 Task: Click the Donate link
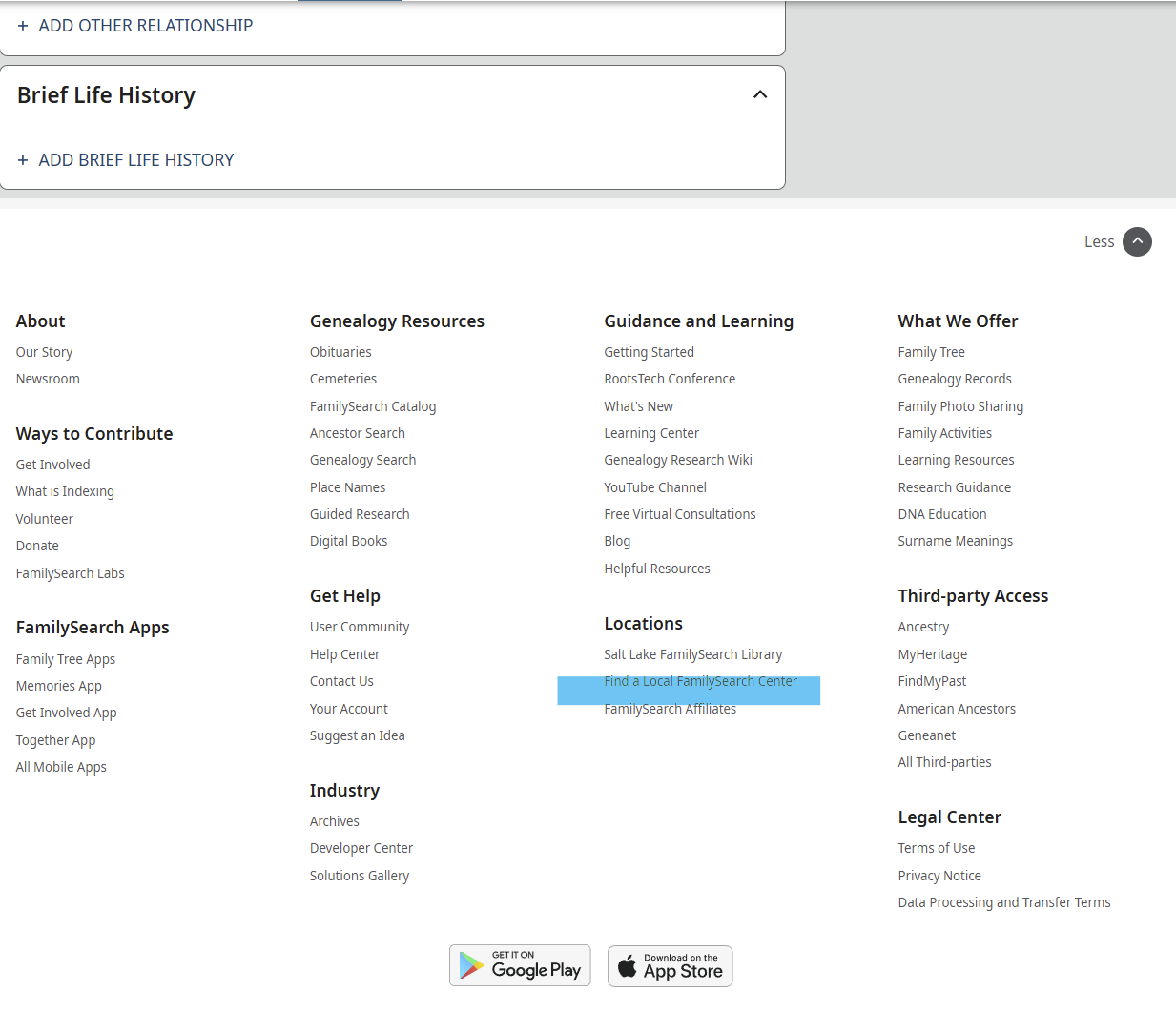coord(37,546)
